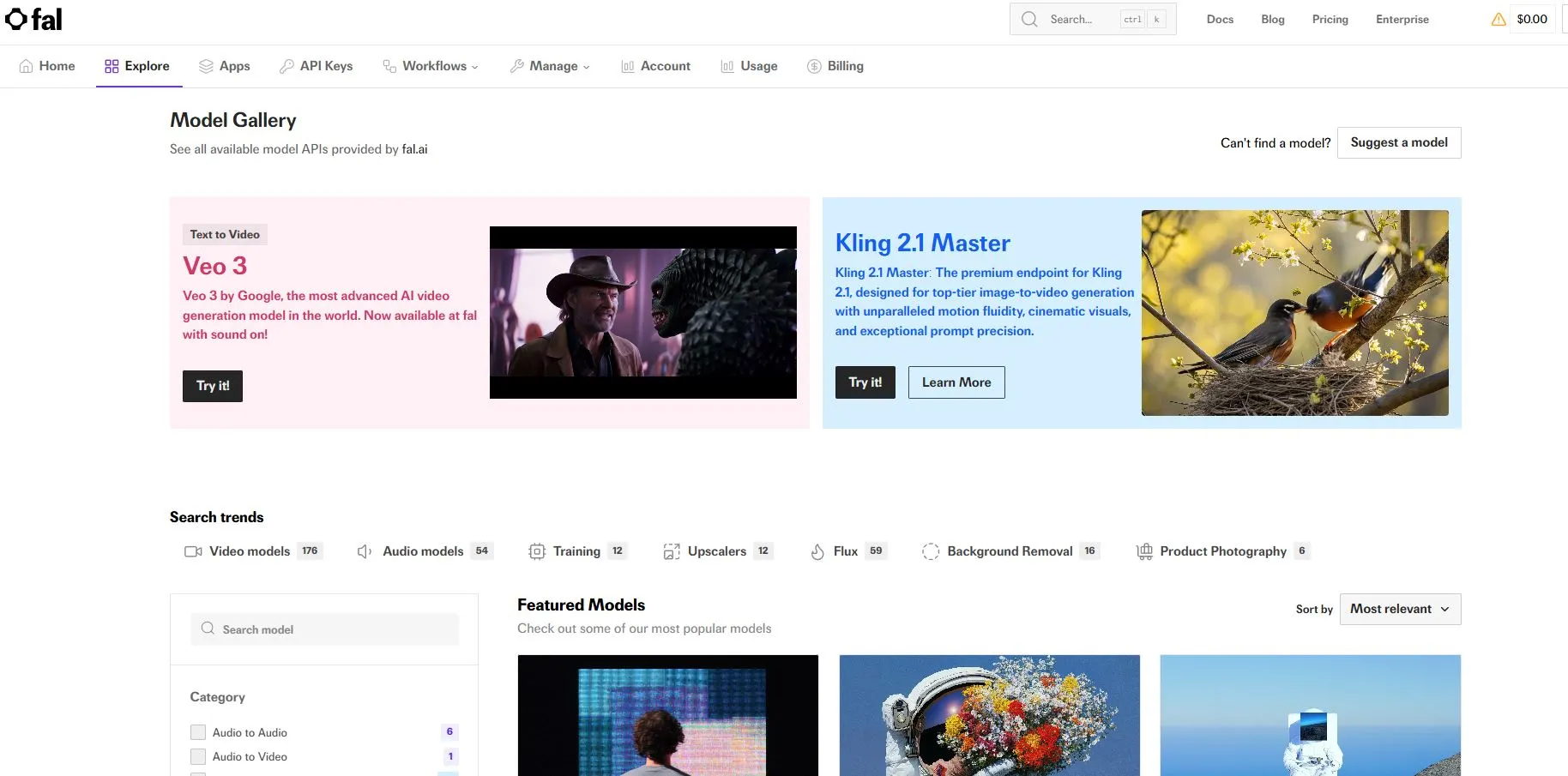Check the Audio to Video category
The image size is (1568, 776).
pyautogui.click(x=198, y=756)
